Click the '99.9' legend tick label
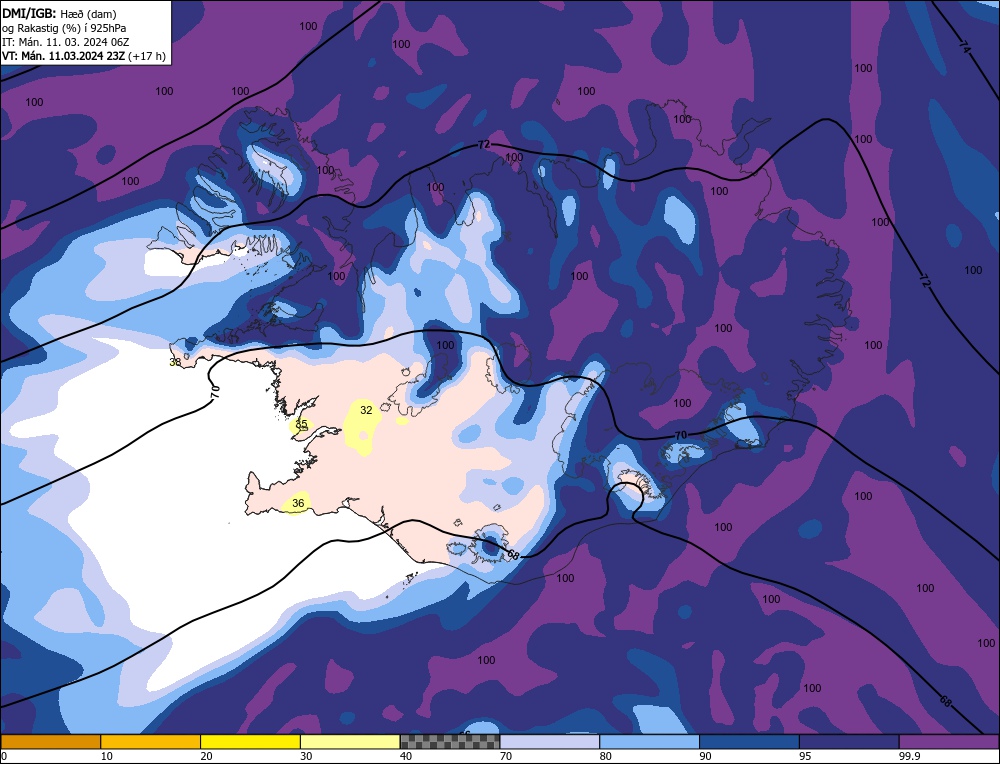Image resolution: width=1000 pixels, height=764 pixels. click(x=907, y=756)
